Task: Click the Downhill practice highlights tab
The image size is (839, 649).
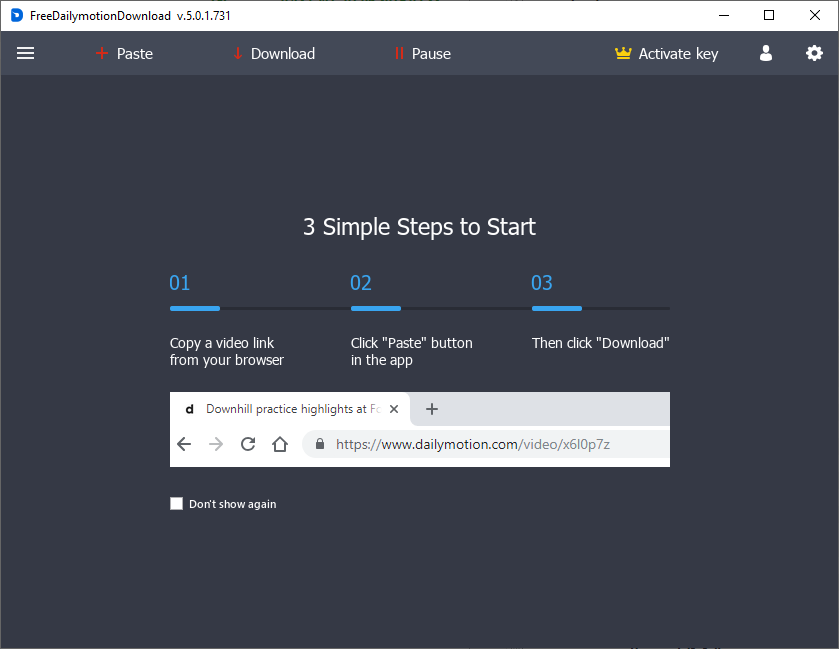Action: [x=289, y=409]
